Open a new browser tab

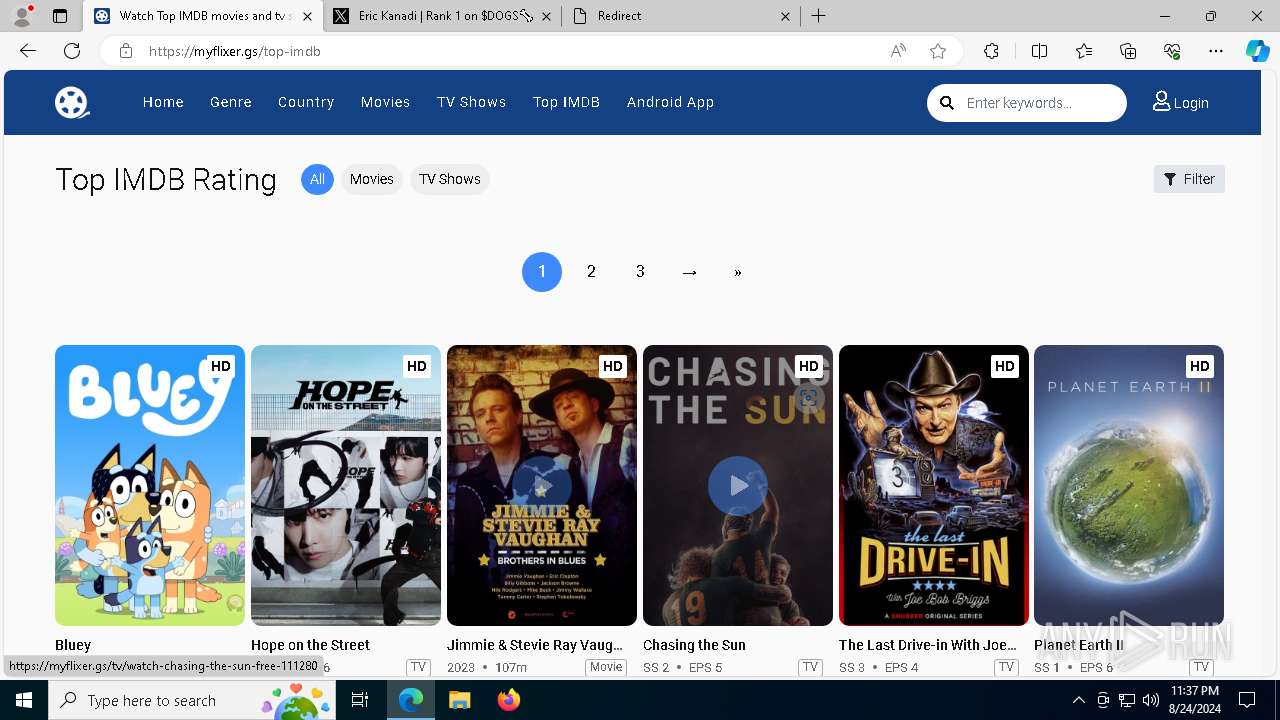pos(818,16)
